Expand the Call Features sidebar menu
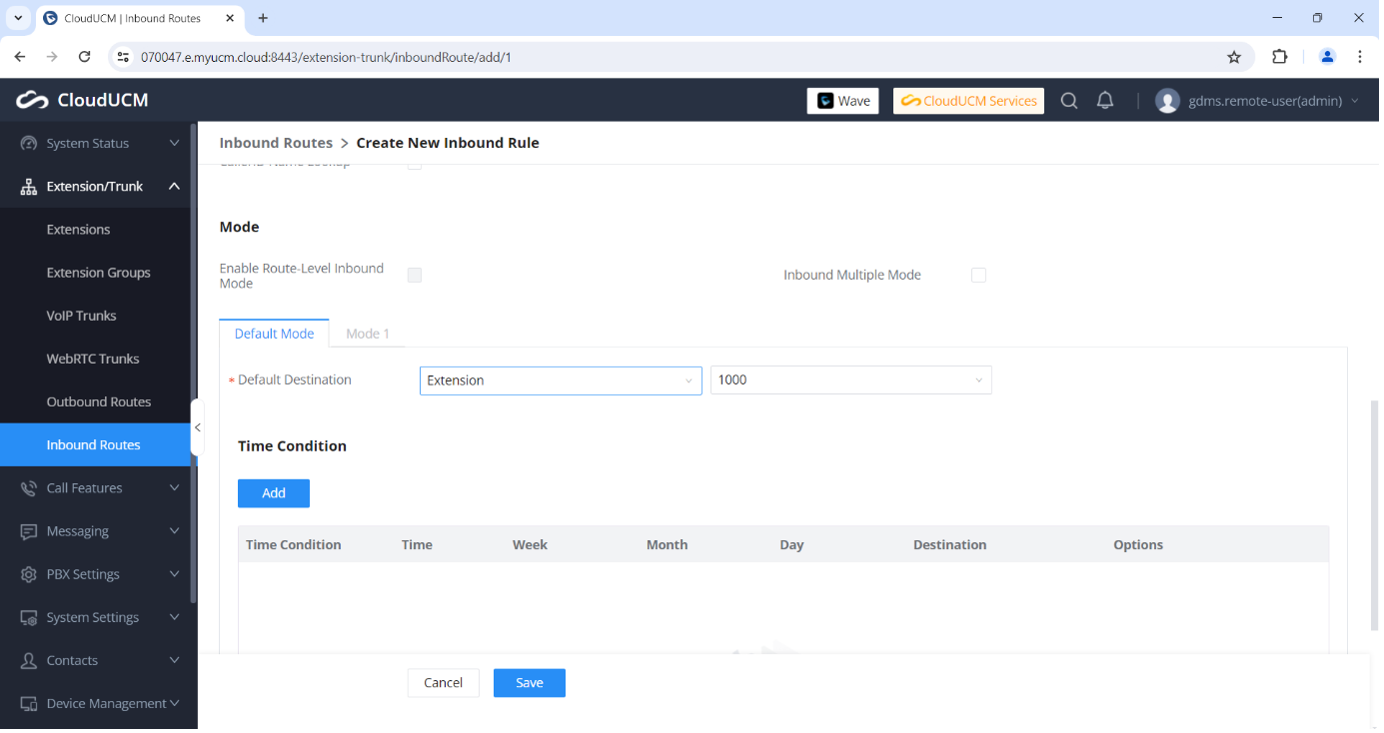1384x733 pixels. [x=99, y=488]
